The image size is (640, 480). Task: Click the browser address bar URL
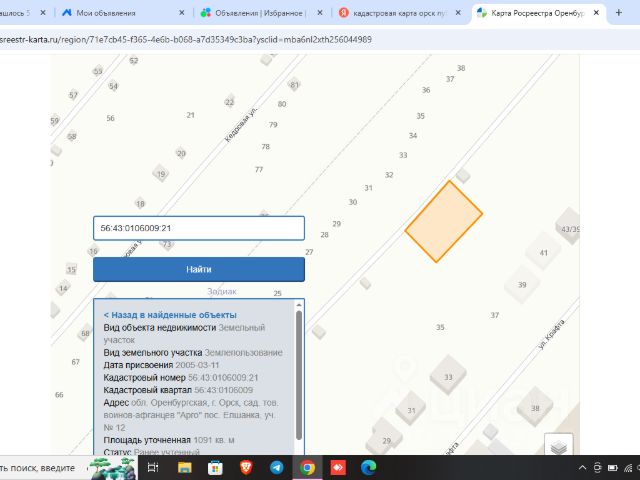pyautogui.click(x=186, y=40)
